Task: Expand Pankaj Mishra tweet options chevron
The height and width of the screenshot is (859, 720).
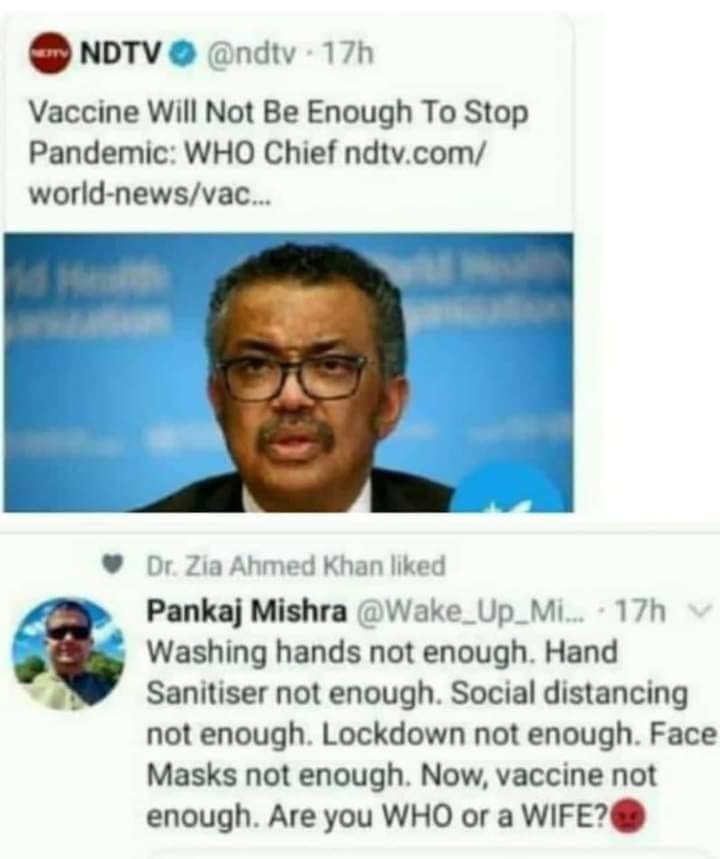Action: (702, 609)
